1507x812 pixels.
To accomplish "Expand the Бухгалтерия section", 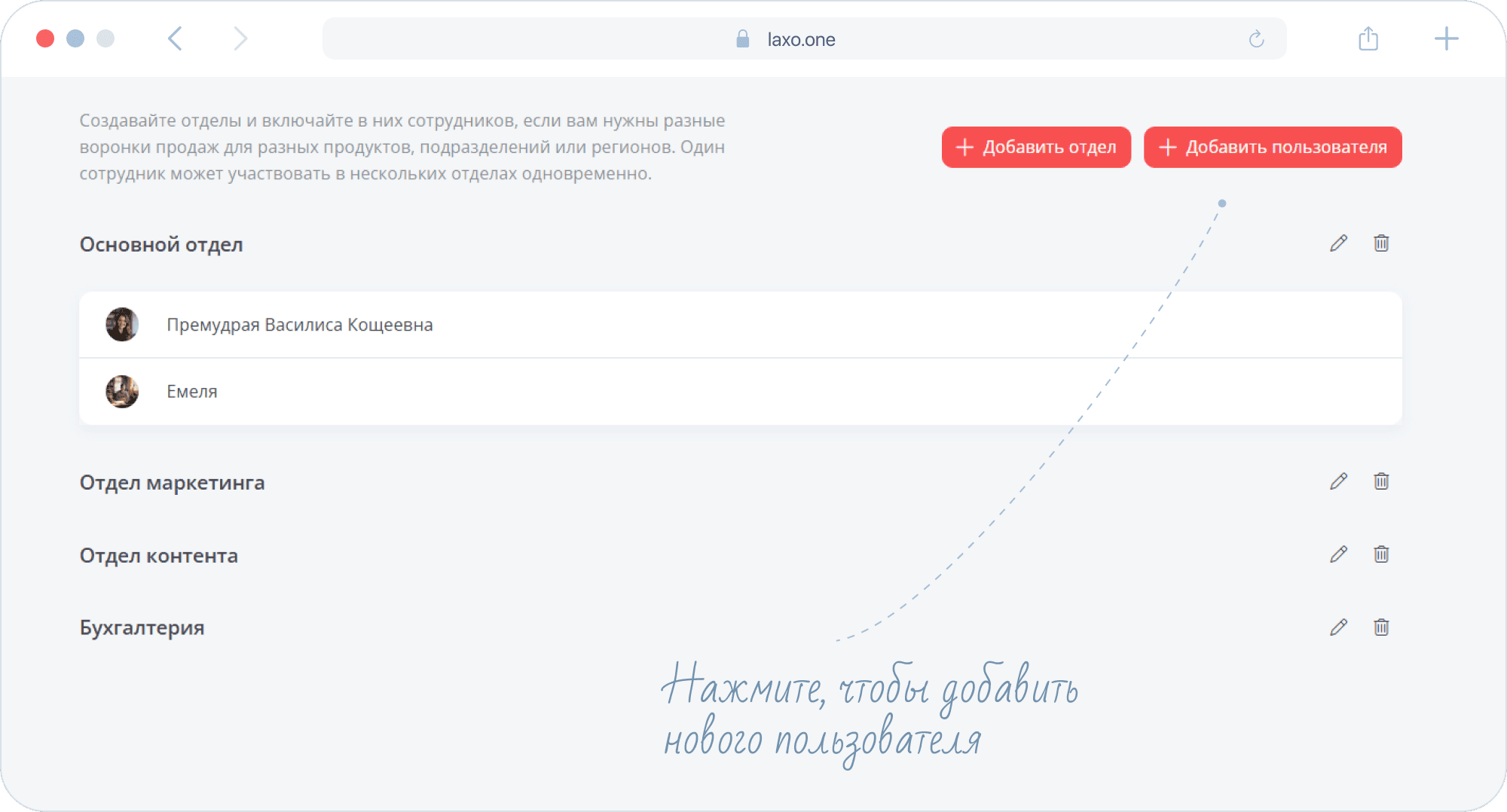I will 142,628.
